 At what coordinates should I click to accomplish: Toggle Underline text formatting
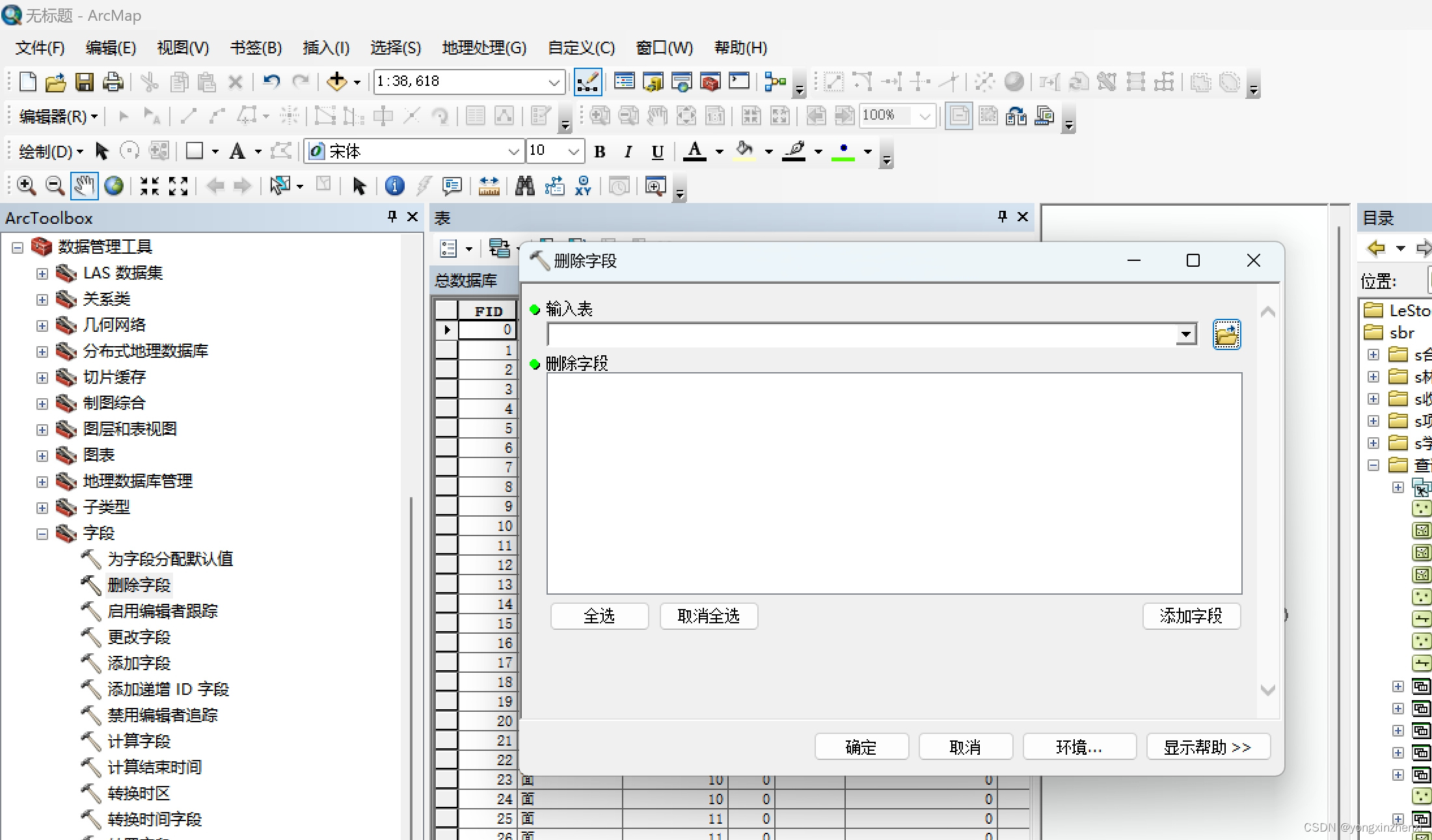click(x=657, y=152)
